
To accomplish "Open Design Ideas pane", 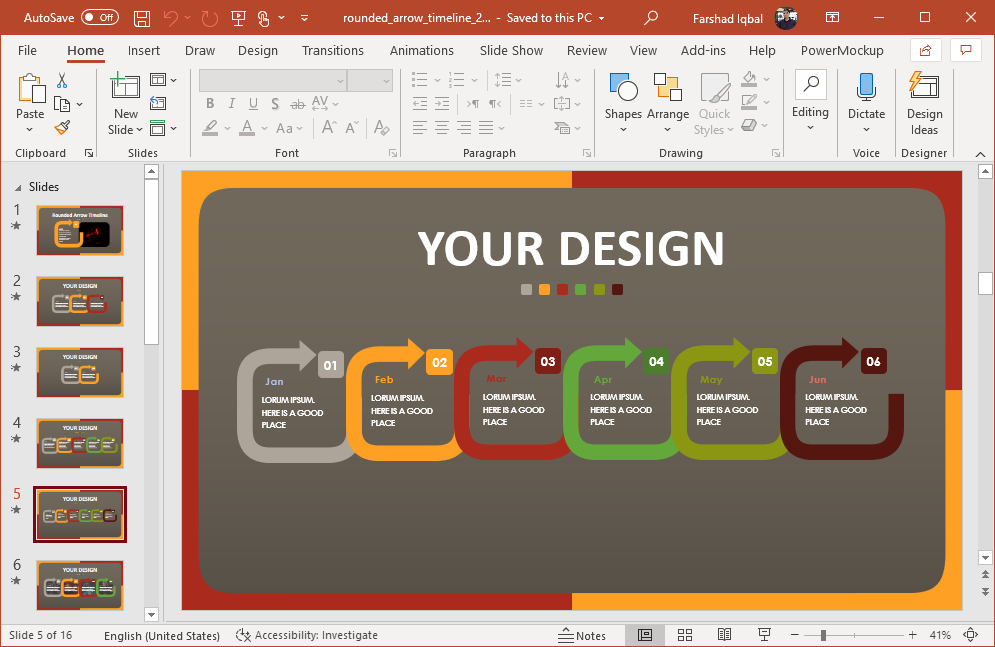I will click(924, 104).
